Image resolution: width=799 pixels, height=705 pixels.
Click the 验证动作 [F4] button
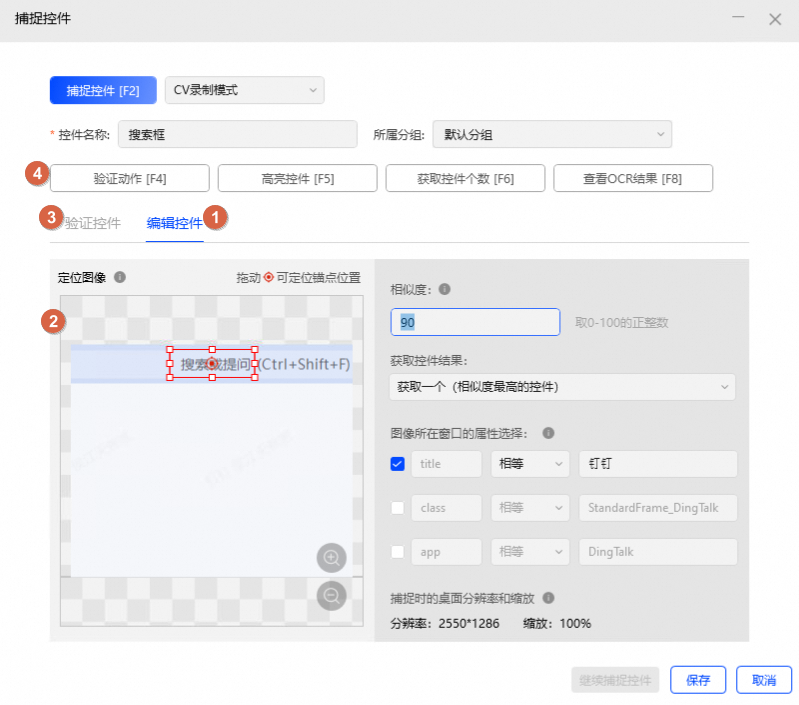point(130,178)
